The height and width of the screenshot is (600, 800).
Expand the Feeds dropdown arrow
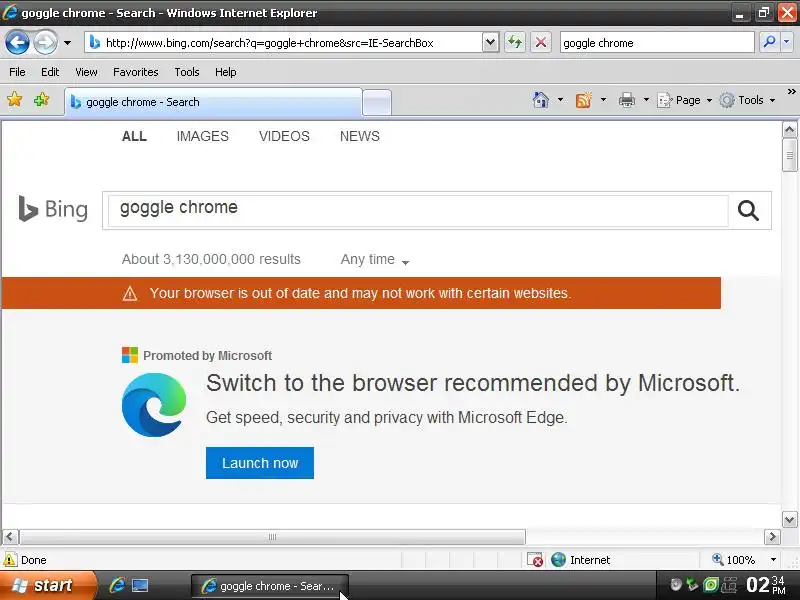(603, 100)
